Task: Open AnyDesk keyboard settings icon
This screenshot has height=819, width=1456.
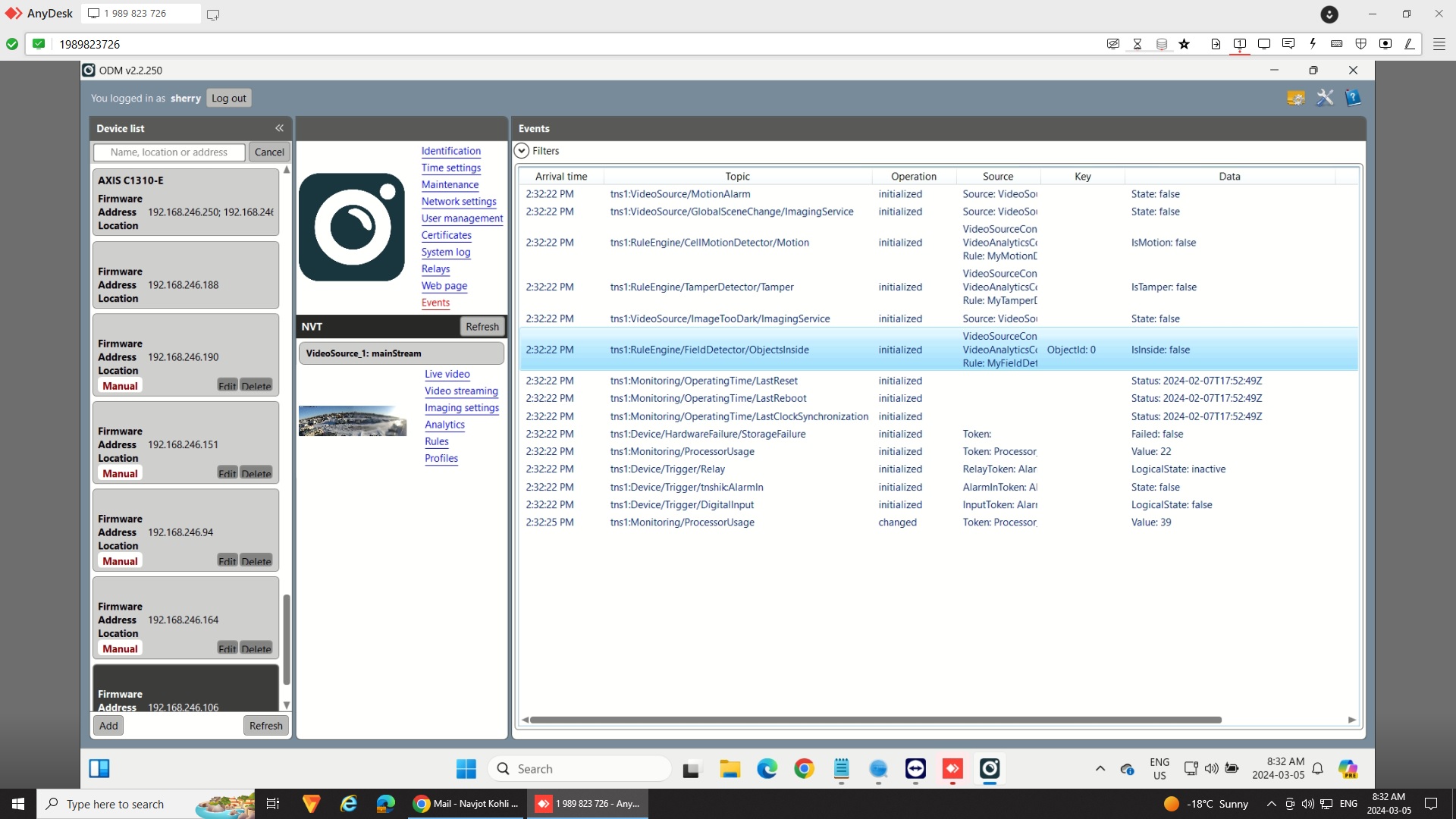Action: tap(1337, 44)
